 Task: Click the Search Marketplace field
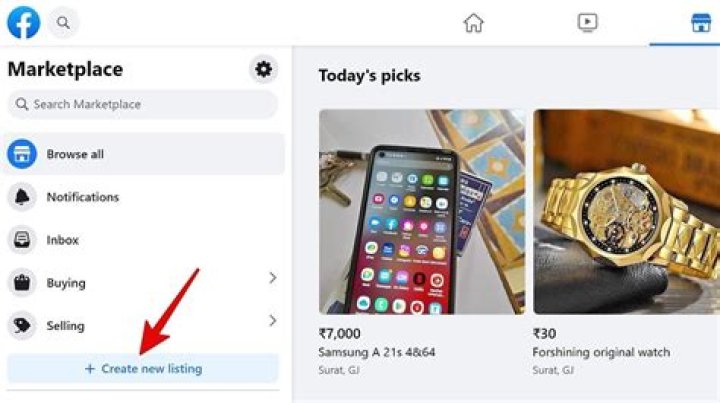tap(142, 104)
